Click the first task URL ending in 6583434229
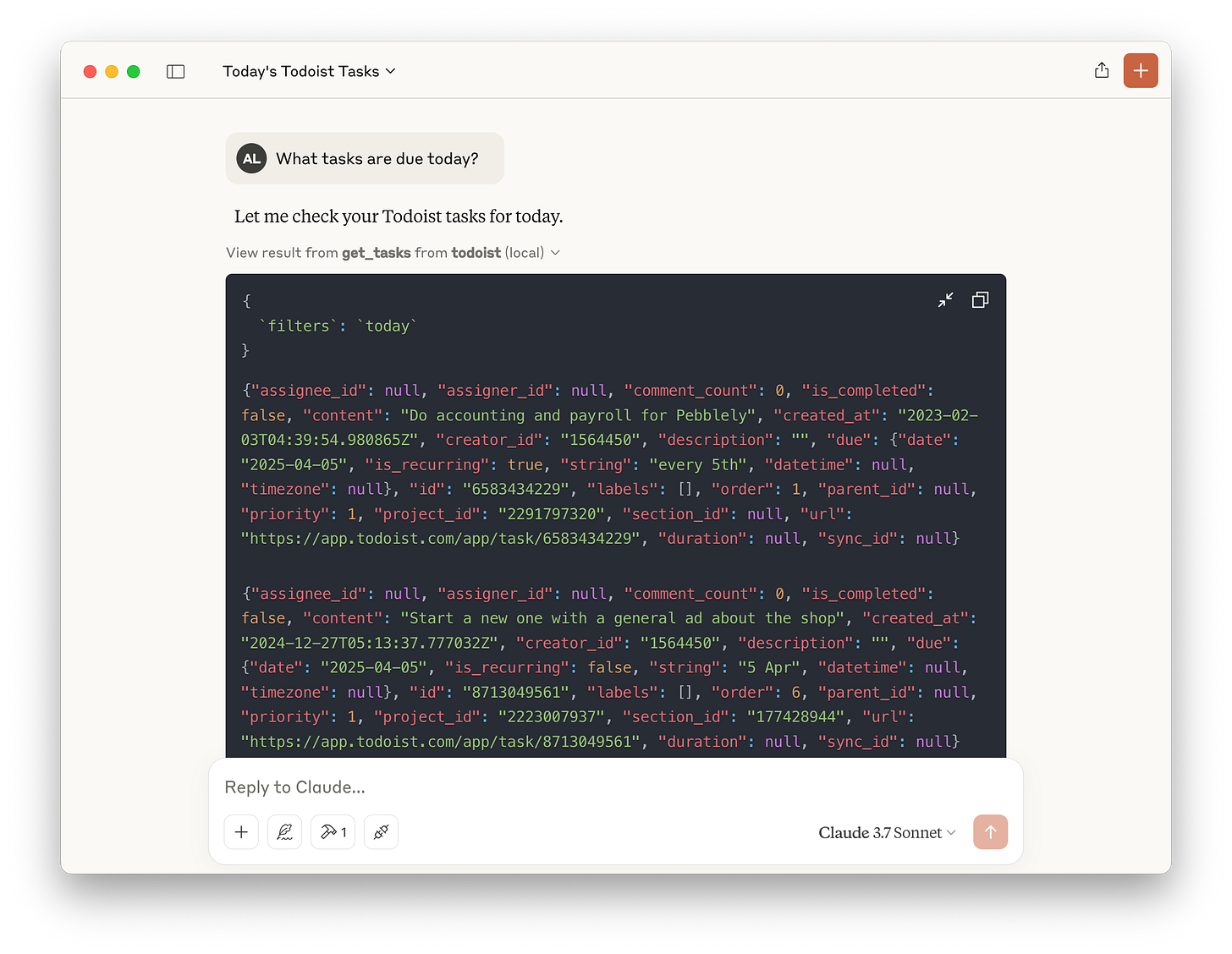Viewport: 1232px width, 954px height. point(442,539)
